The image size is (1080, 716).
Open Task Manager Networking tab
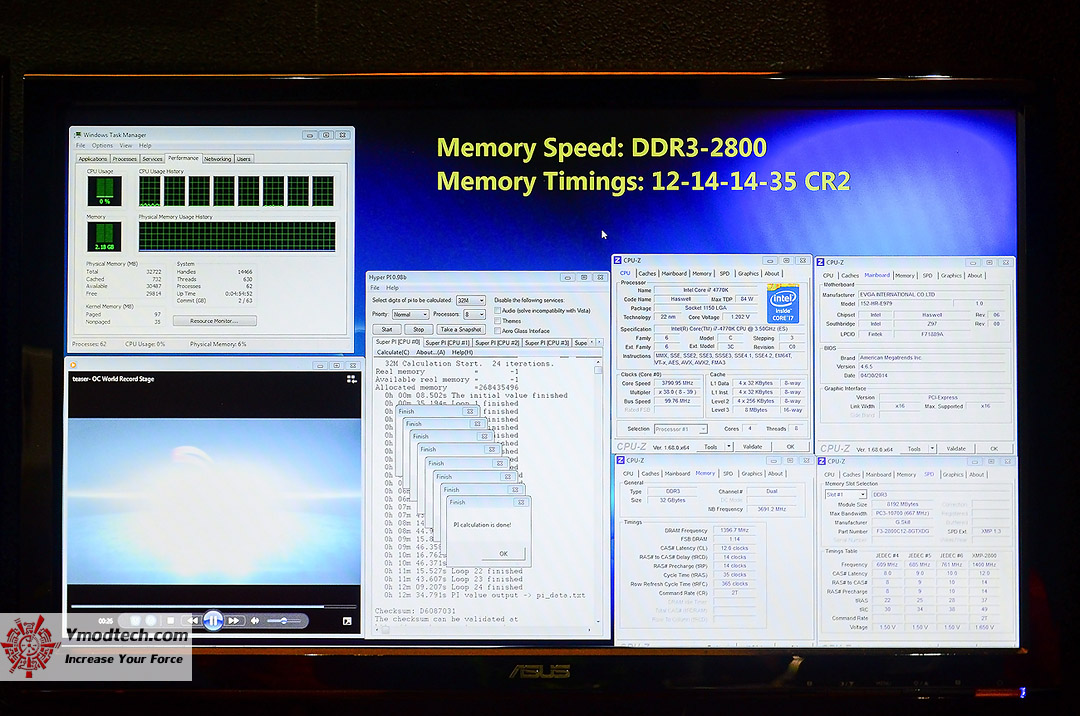218,159
